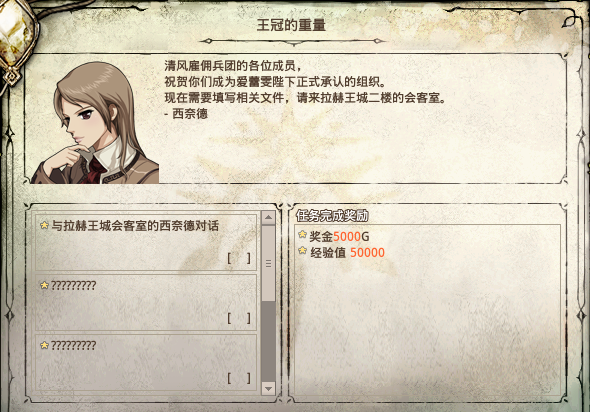Image resolution: width=590 pixels, height=412 pixels.
Task: Click the scroll up arrow of the objective list
Action: [268, 217]
